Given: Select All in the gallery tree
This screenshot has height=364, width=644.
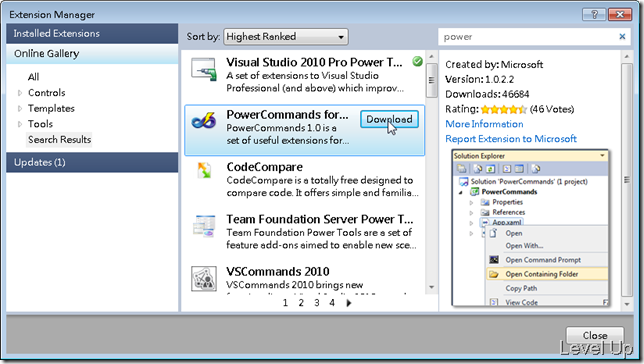Looking at the screenshot, I should coord(33,77).
